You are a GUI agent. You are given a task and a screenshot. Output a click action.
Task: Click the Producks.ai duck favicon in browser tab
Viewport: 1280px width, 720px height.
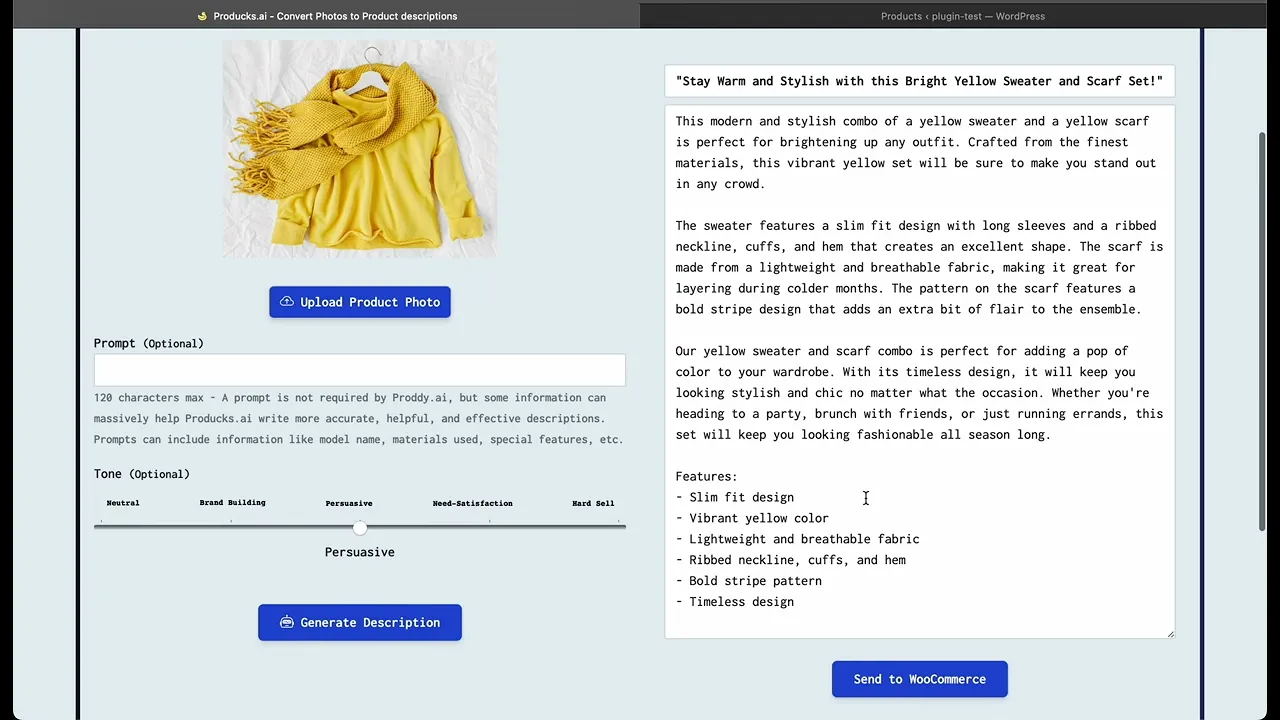click(x=202, y=16)
